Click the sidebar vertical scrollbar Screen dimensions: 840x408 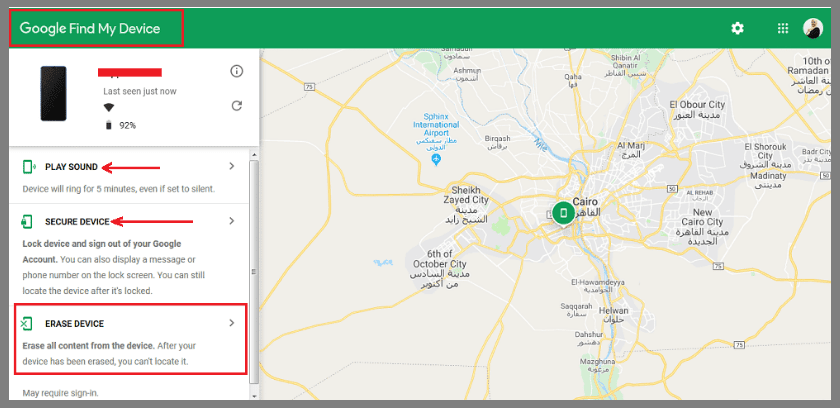tap(254, 270)
